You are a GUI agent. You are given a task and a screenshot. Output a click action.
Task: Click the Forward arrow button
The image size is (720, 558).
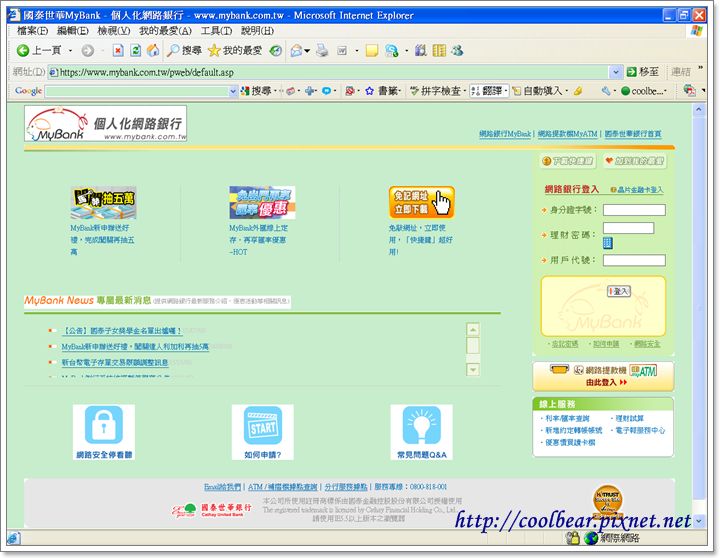click(87, 51)
